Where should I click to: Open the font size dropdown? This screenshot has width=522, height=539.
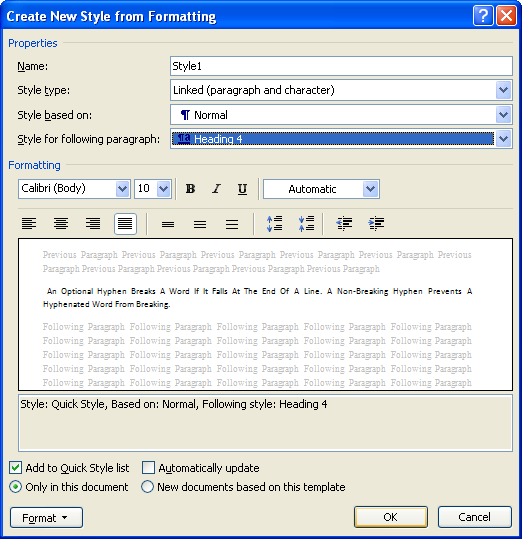click(x=164, y=189)
